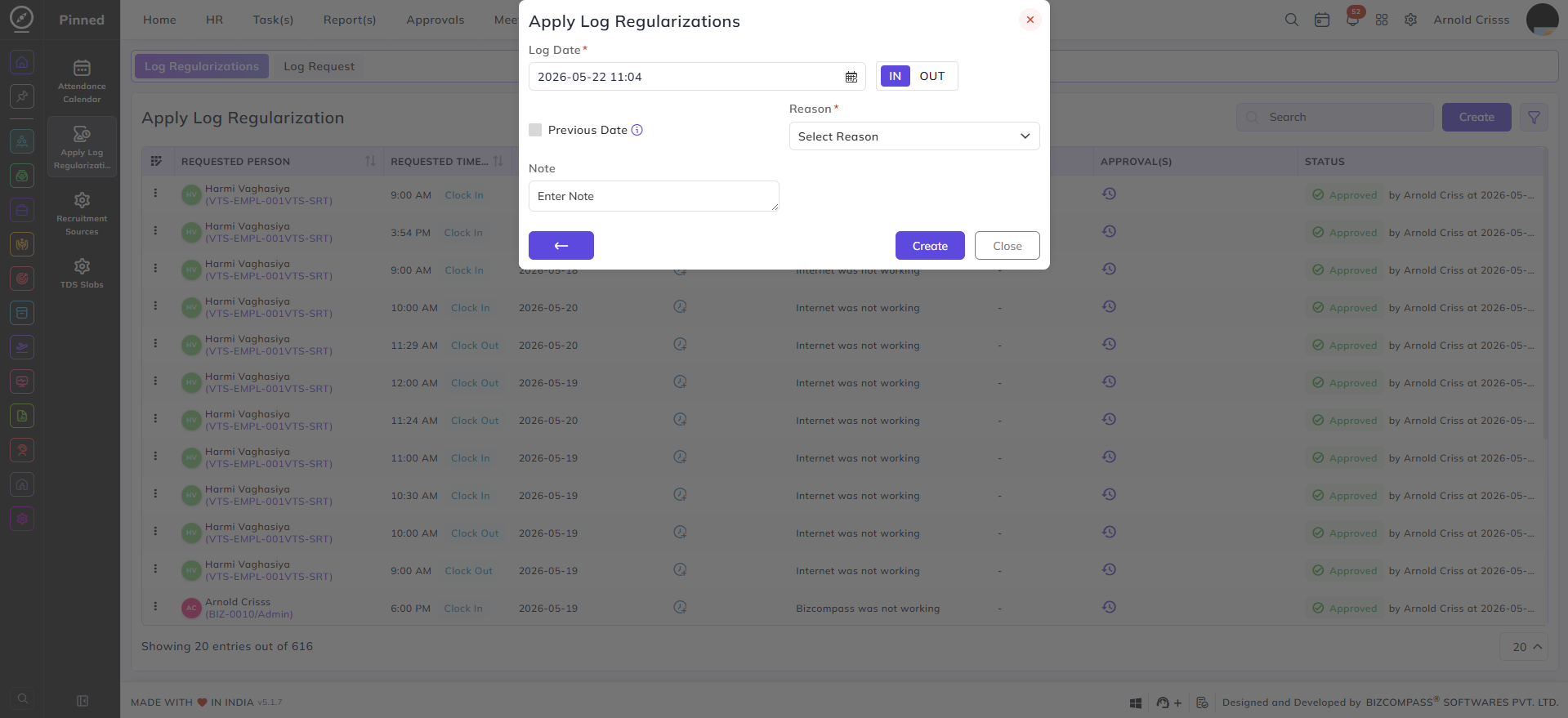The image size is (1568, 718).
Task: Collapse sidebar with the bottom panel icon
Action: coord(83,701)
